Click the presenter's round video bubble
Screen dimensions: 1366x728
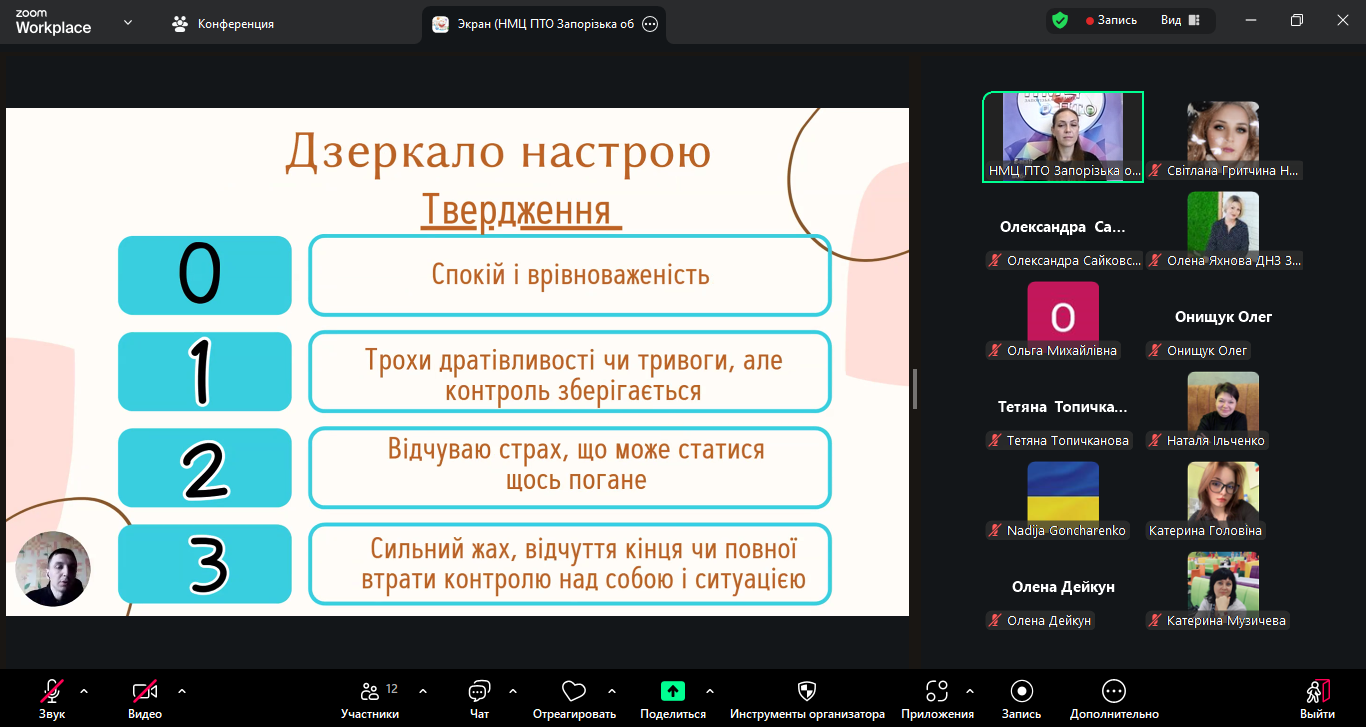[x=53, y=569]
